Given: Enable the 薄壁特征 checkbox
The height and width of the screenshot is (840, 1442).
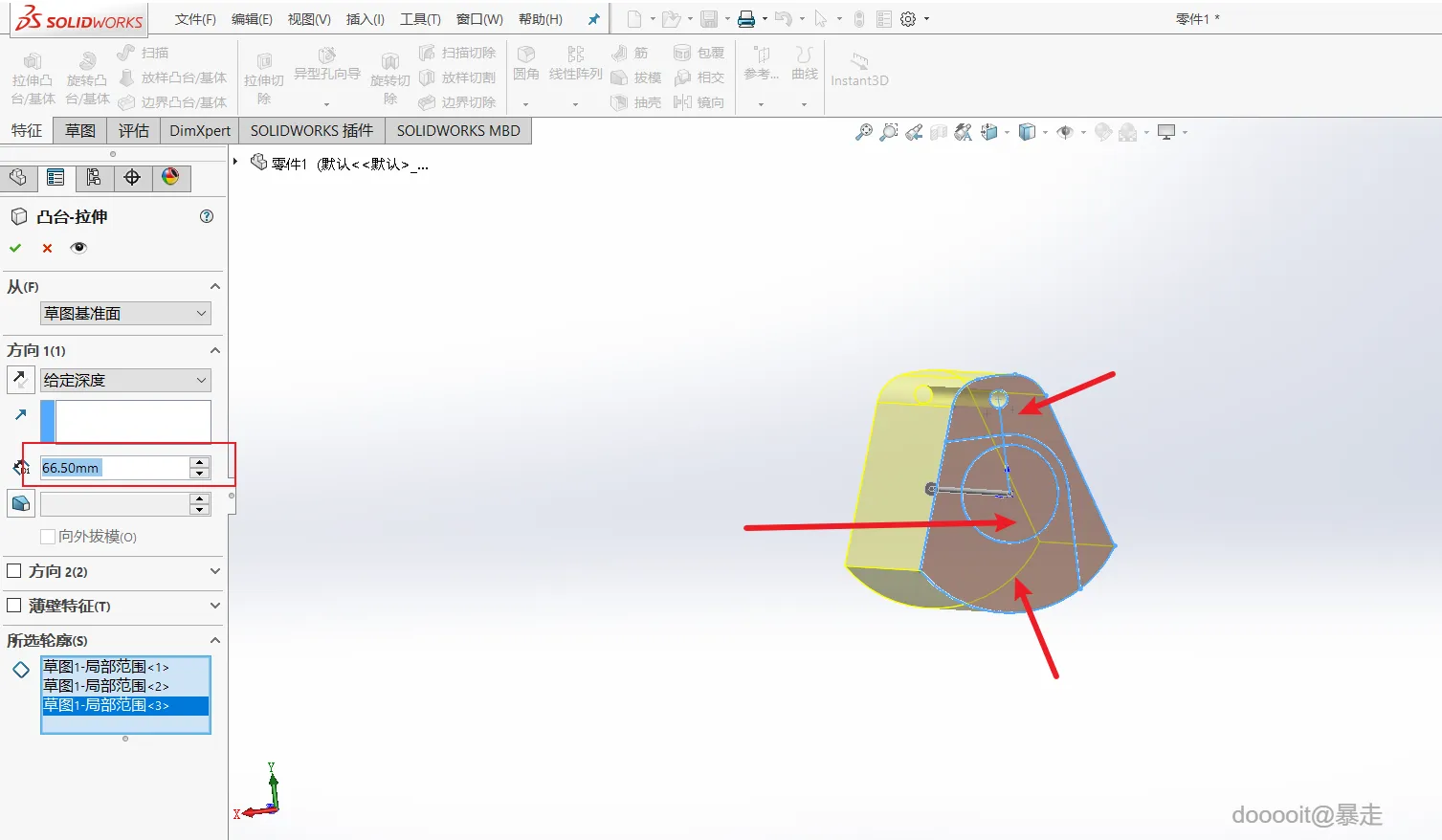Looking at the screenshot, I should coord(14,606).
